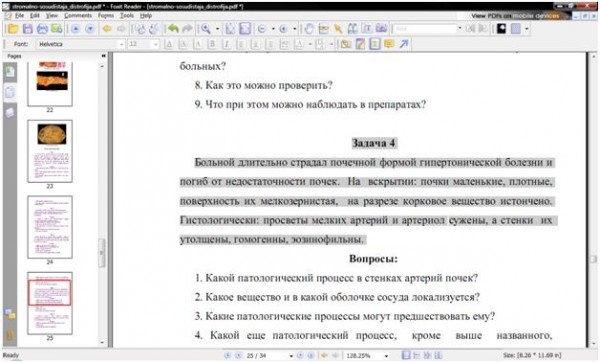The image size is (600, 363).
Task: Open the pages panel icon in sidebar
Action: (x=10, y=92)
